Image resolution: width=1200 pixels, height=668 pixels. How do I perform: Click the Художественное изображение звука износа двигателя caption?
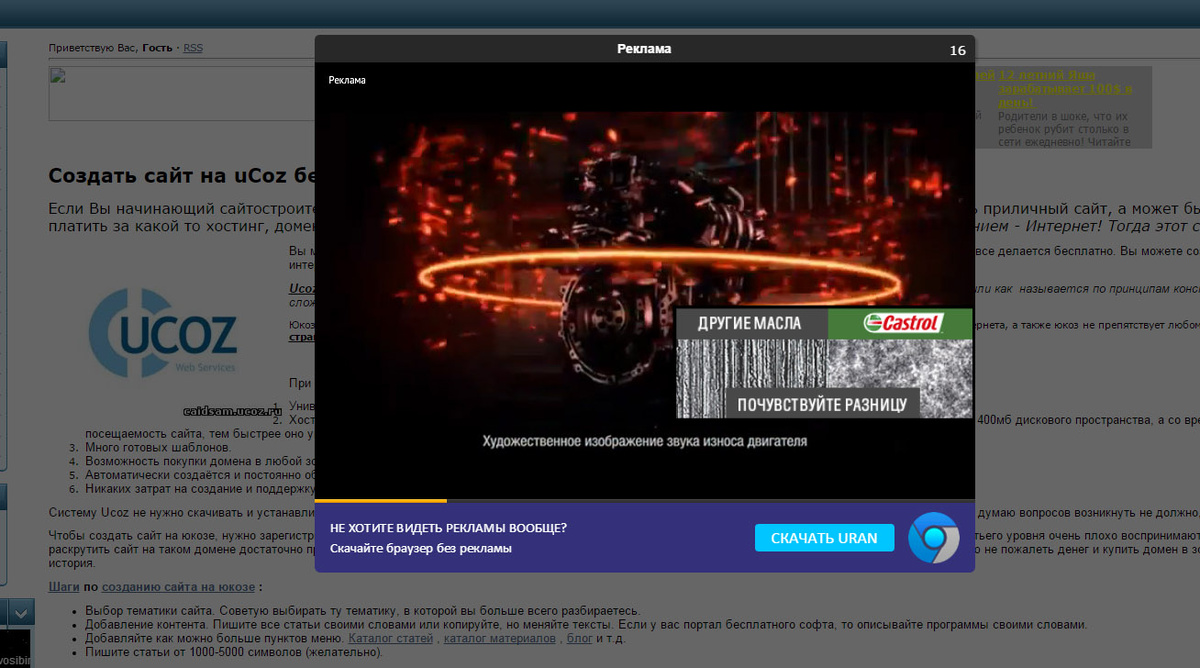[x=644, y=441]
